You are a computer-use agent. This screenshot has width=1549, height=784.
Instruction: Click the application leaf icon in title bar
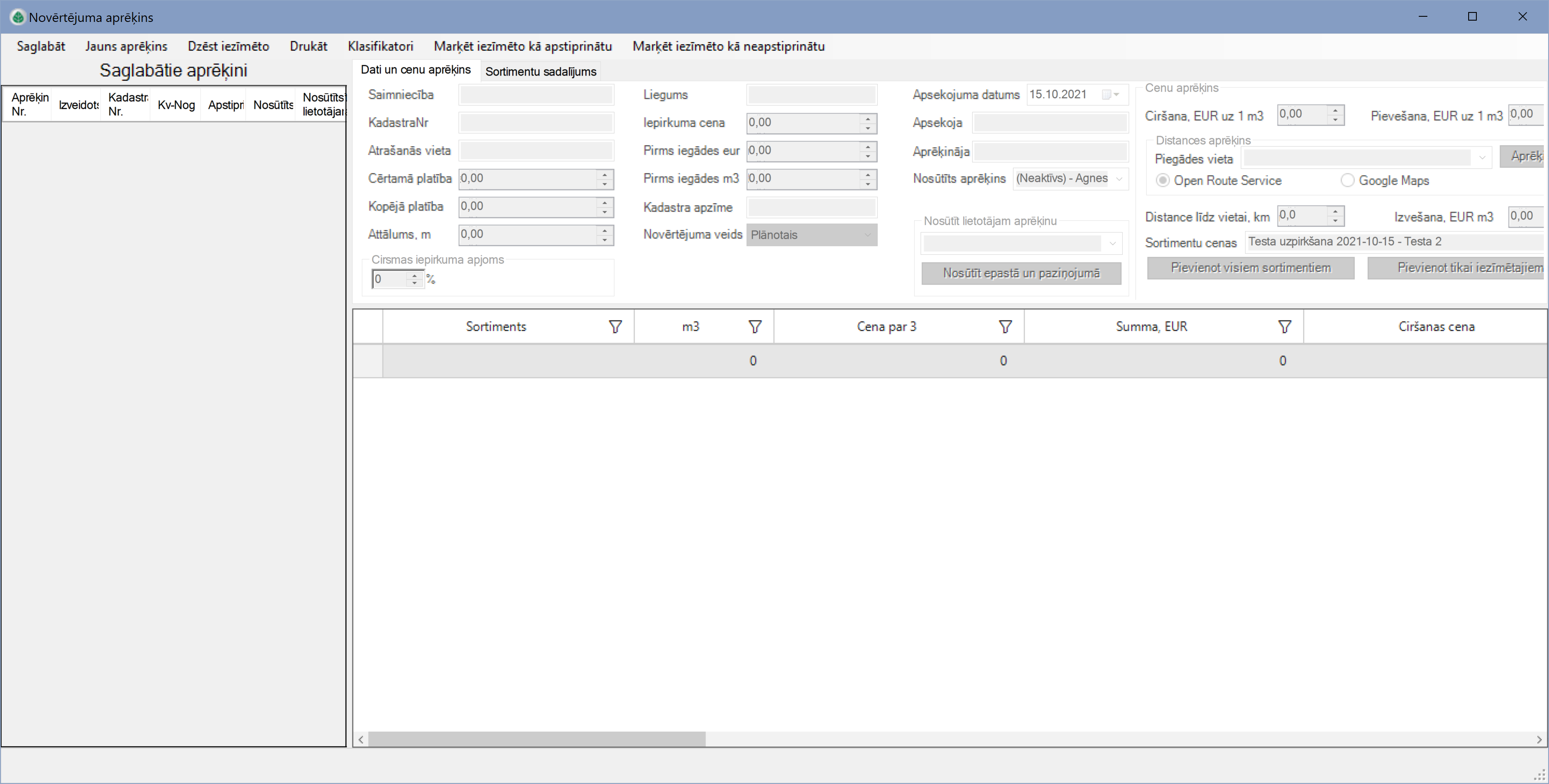pos(18,17)
